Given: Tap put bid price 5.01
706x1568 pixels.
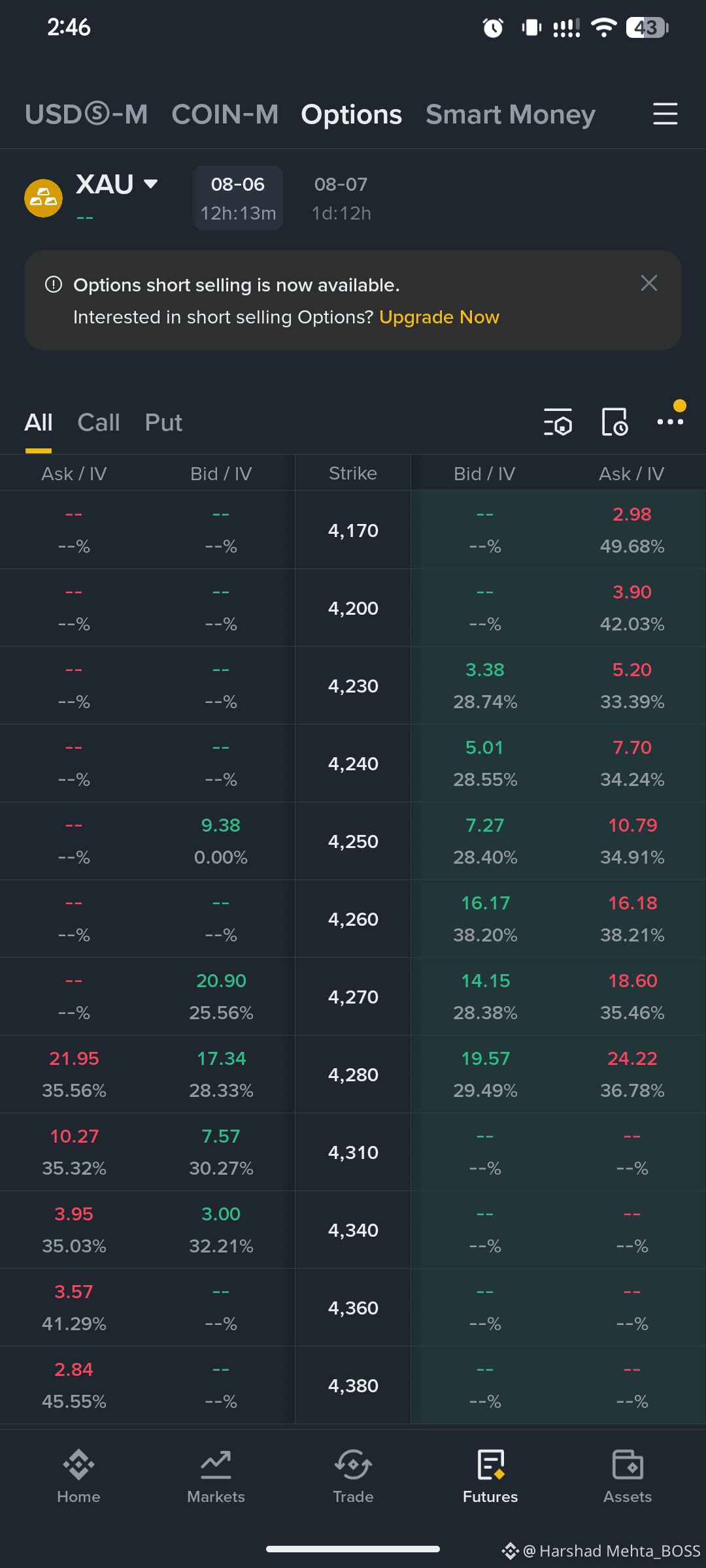Looking at the screenshot, I should pyautogui.click(x=485, y=747).
